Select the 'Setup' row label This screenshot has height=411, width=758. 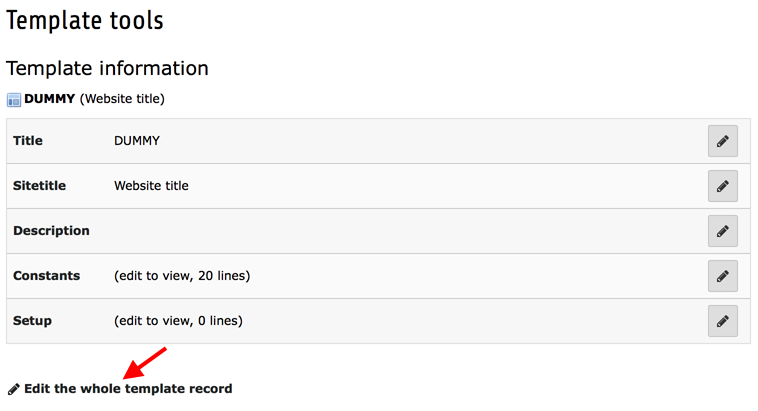[x=32, y=321]
